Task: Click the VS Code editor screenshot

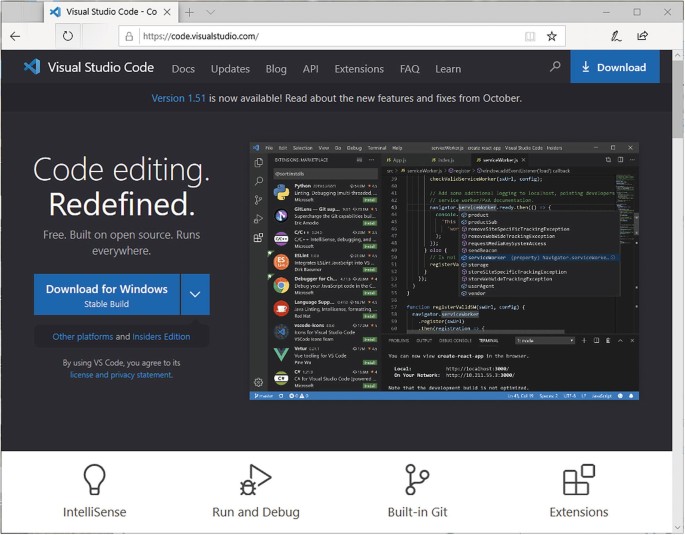Action: click(x=443, y=271)
